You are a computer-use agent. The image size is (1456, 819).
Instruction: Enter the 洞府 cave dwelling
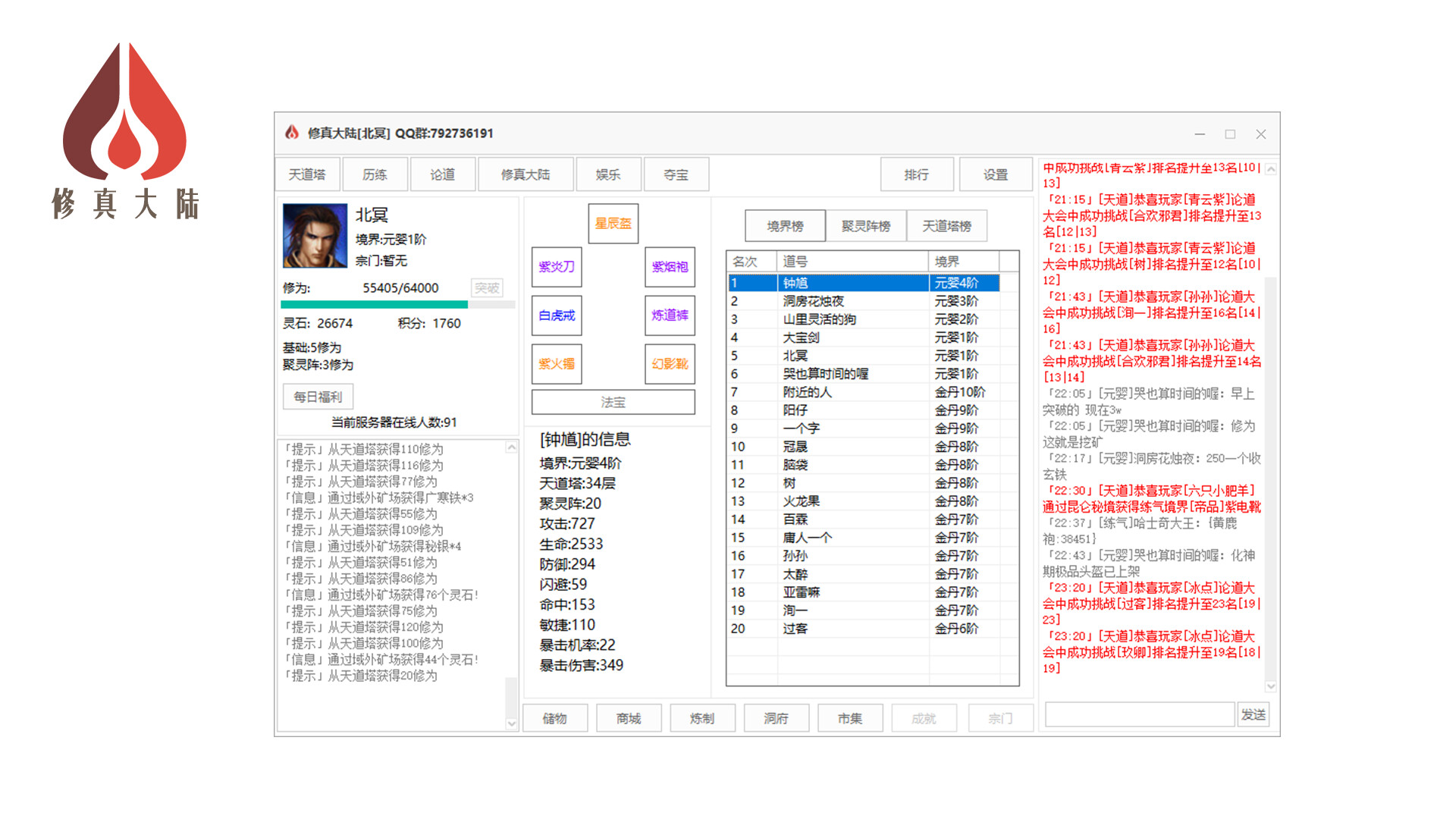pos(777,717)
